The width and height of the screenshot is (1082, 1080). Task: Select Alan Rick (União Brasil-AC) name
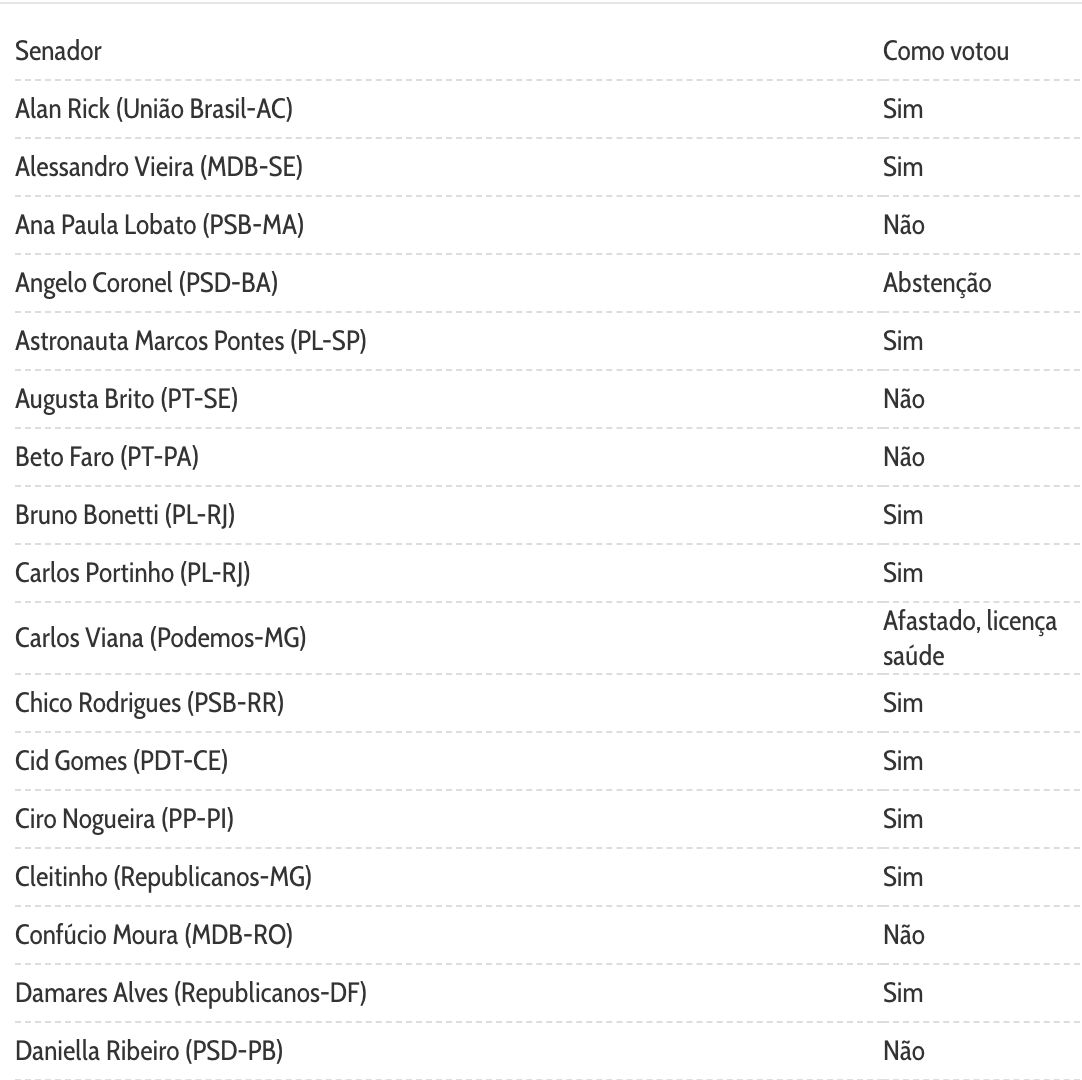click(154, 109)
